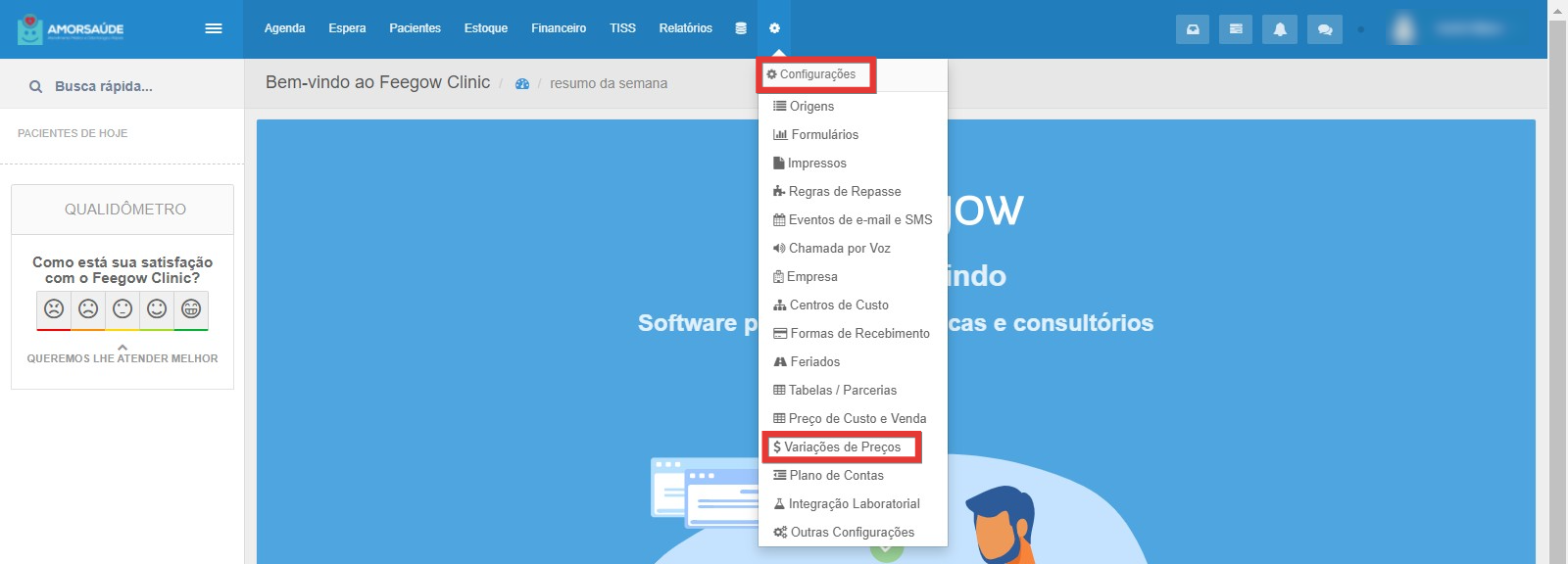Open the inbox tray icon button
Viewport: 1568px width, 564px height.
[1193, 29]
